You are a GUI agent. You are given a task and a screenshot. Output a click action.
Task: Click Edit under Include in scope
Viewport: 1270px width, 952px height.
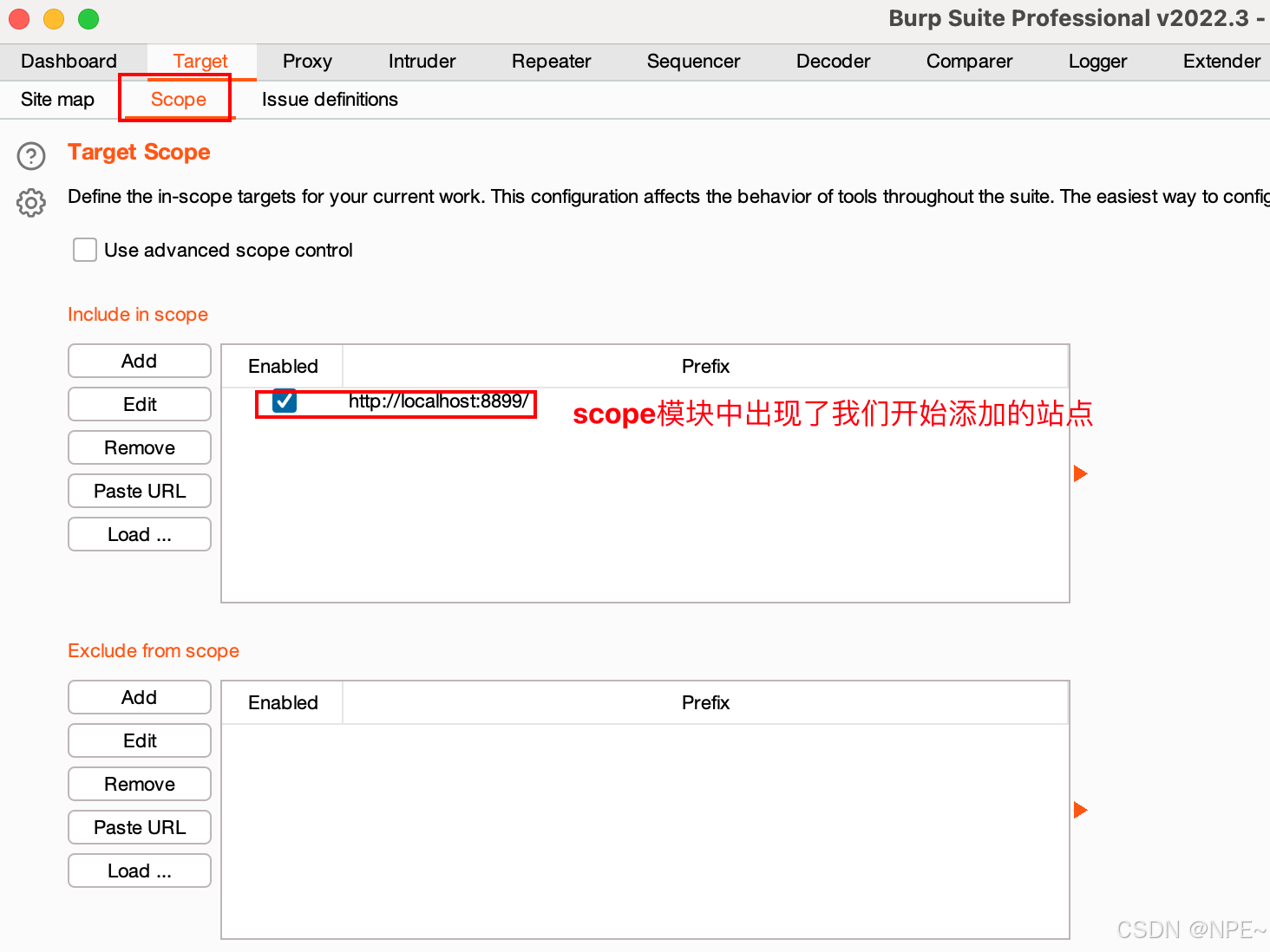(140, 404)
